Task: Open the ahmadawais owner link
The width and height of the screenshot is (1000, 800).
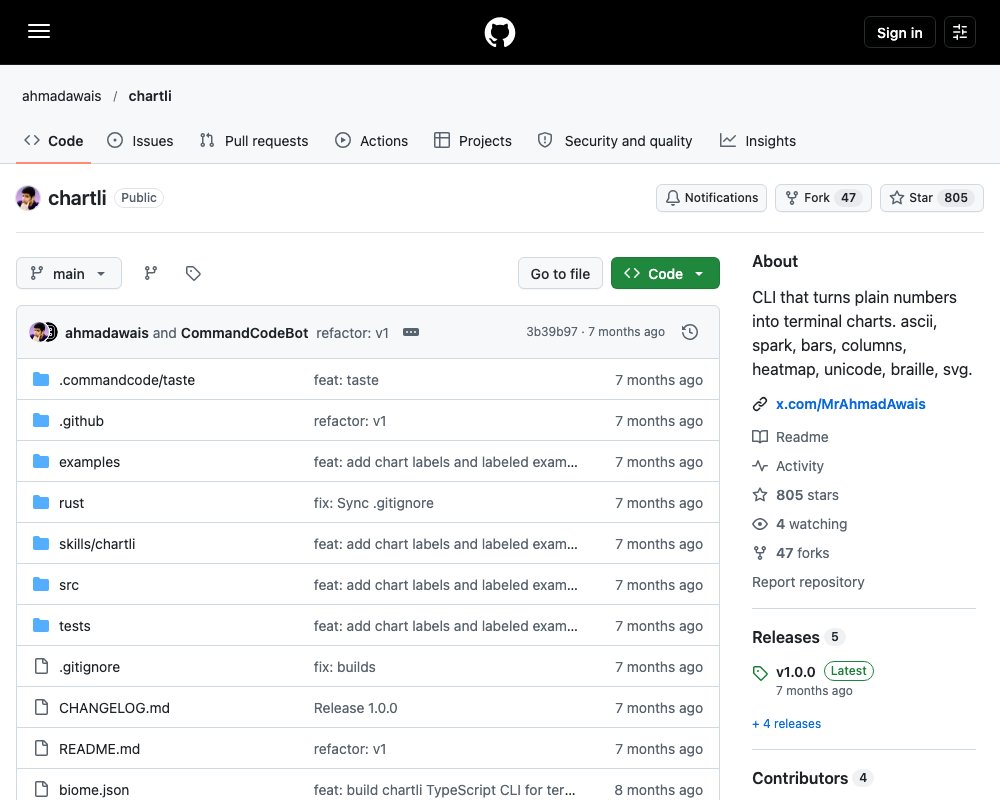Action: pyautogui.click(x=61, y=96)
